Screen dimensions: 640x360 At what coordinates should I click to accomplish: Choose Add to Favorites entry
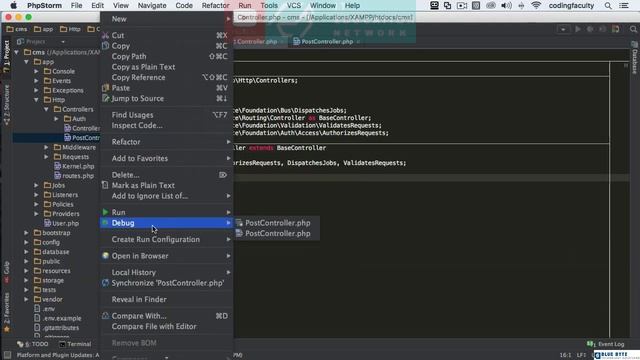pyautogui.click(x=167, y=158)
